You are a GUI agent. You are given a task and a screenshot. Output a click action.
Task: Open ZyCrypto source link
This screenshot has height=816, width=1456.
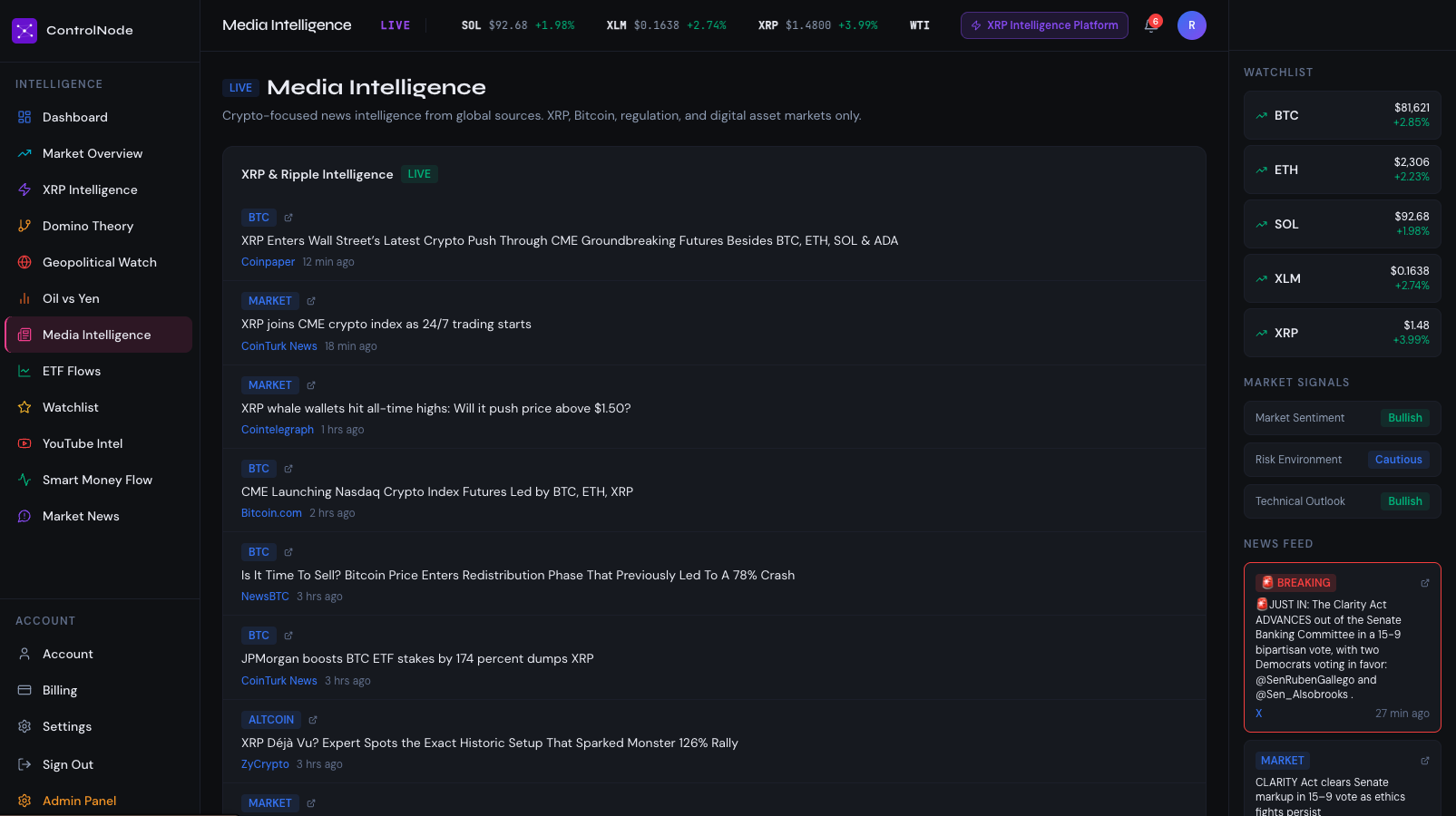tap(265, 764)
